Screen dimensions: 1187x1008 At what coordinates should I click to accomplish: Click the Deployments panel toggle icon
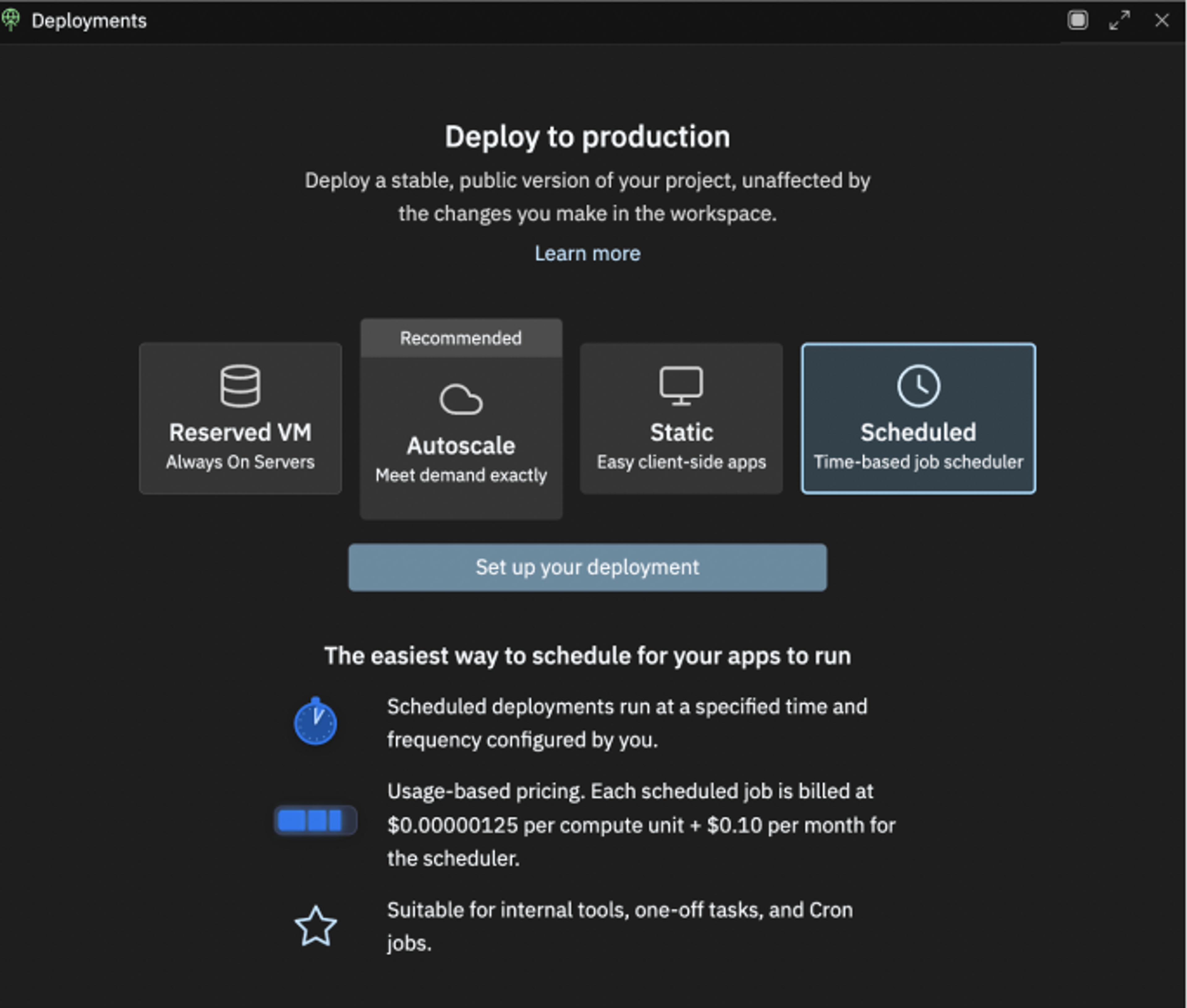click(x=1080, y=20)
